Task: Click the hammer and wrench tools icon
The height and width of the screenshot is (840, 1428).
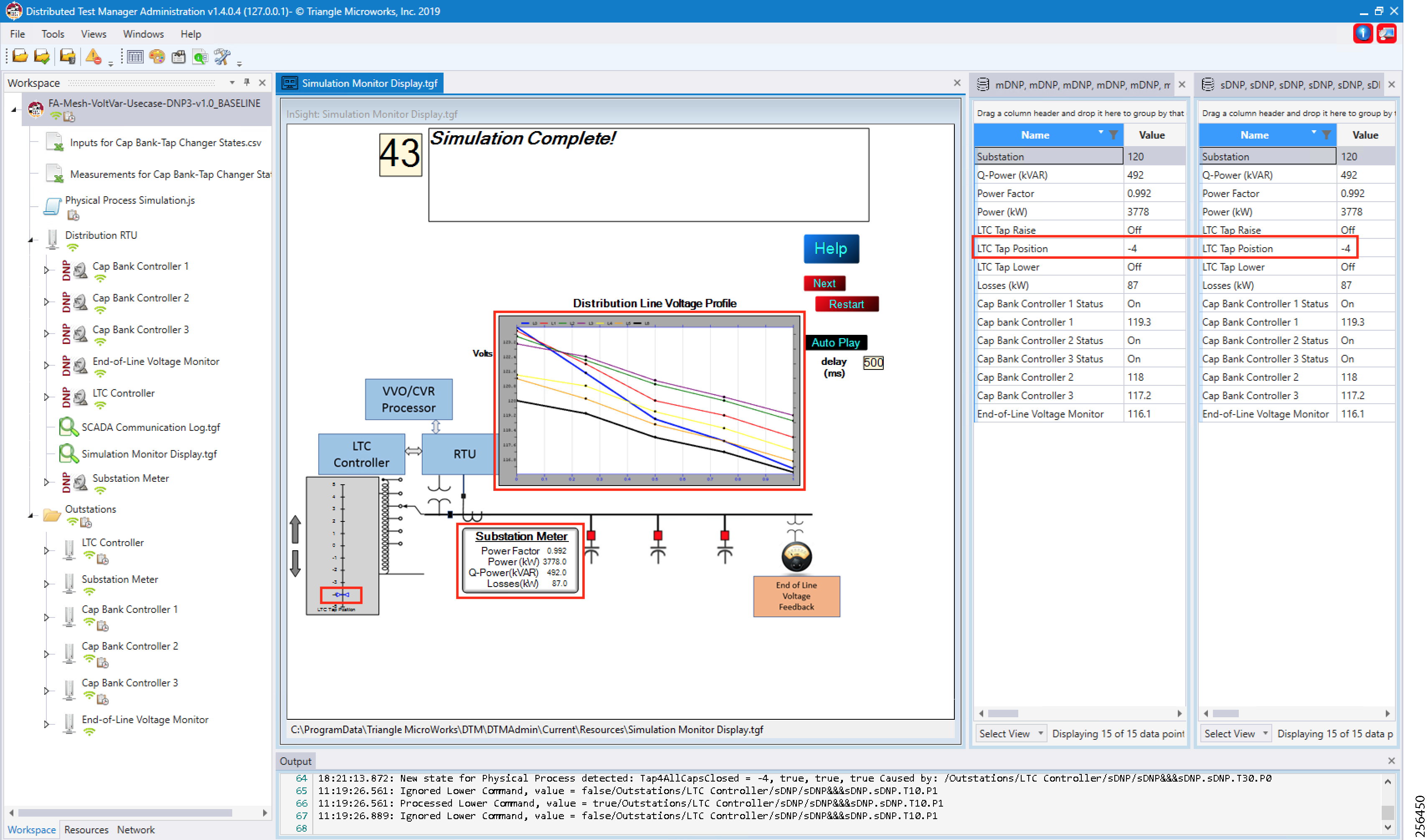Action: click(222, 56)
